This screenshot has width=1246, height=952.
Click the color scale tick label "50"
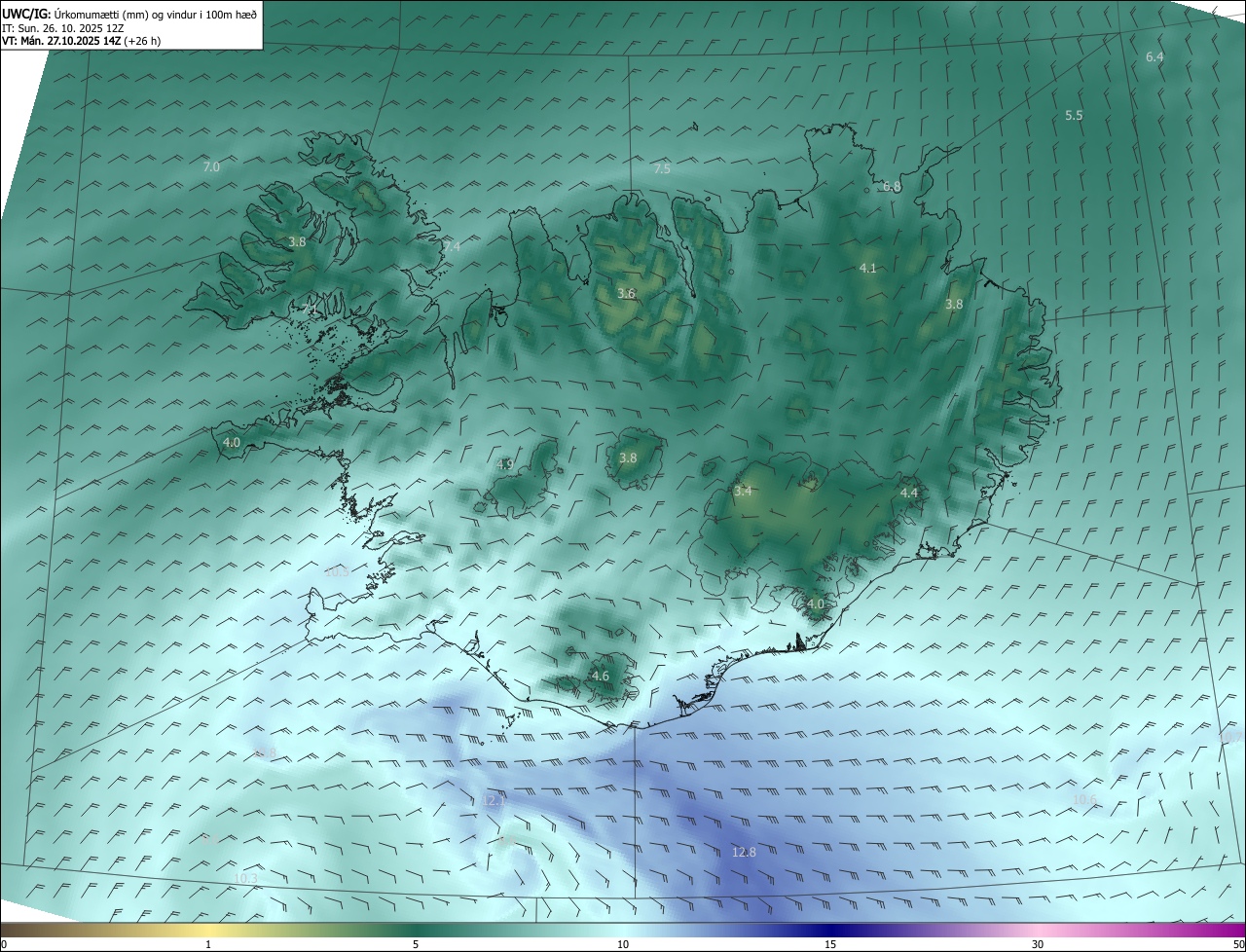coord(1238,944)
